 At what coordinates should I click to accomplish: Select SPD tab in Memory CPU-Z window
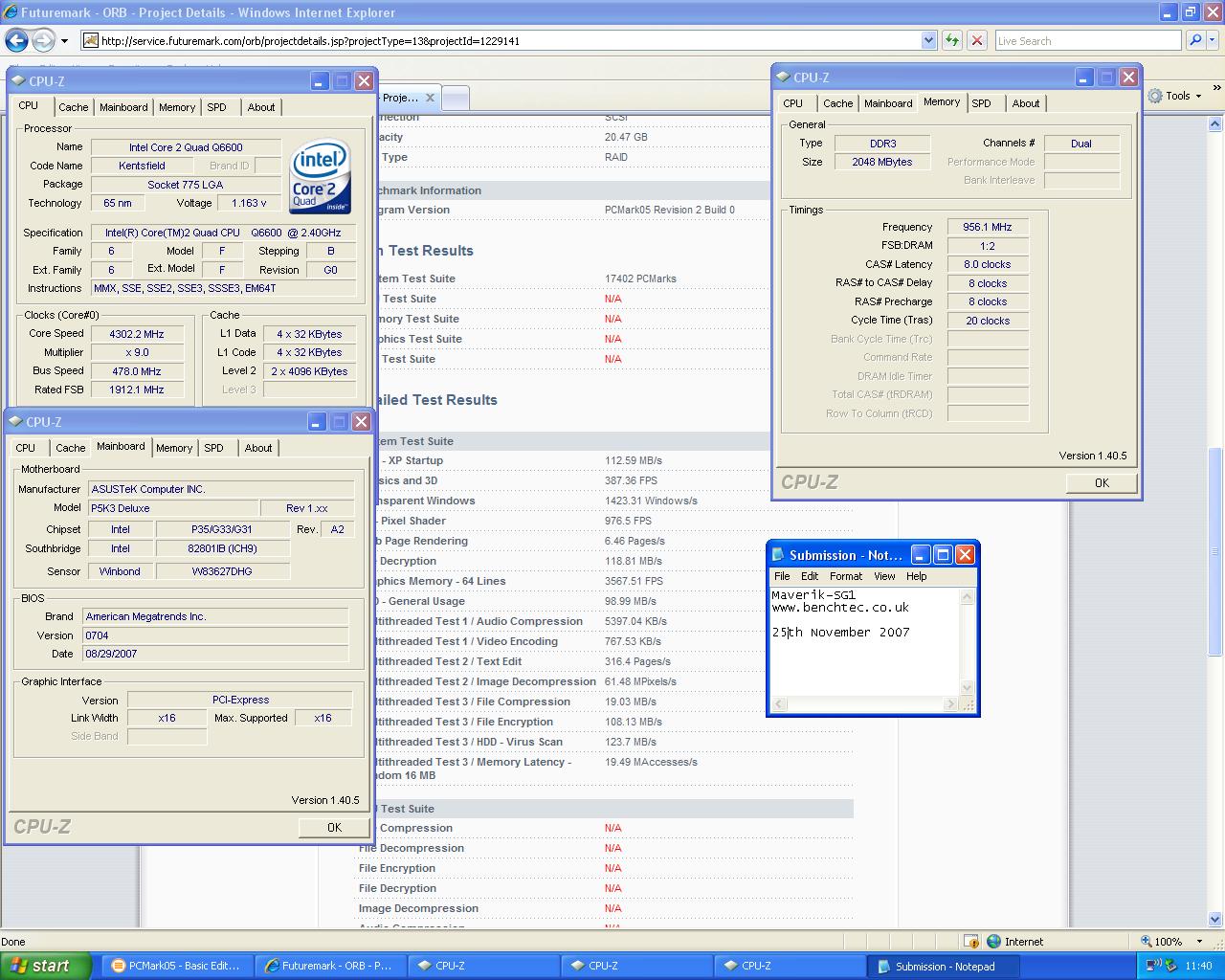coord(982,103)
